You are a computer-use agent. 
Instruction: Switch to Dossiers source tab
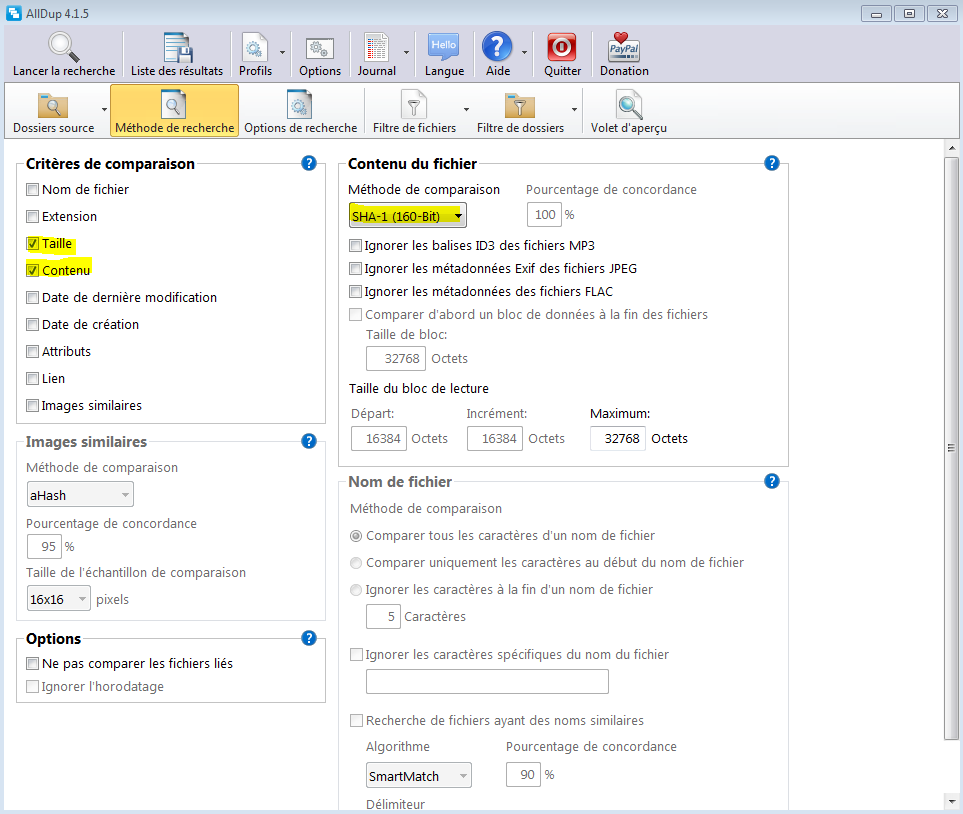53,110
